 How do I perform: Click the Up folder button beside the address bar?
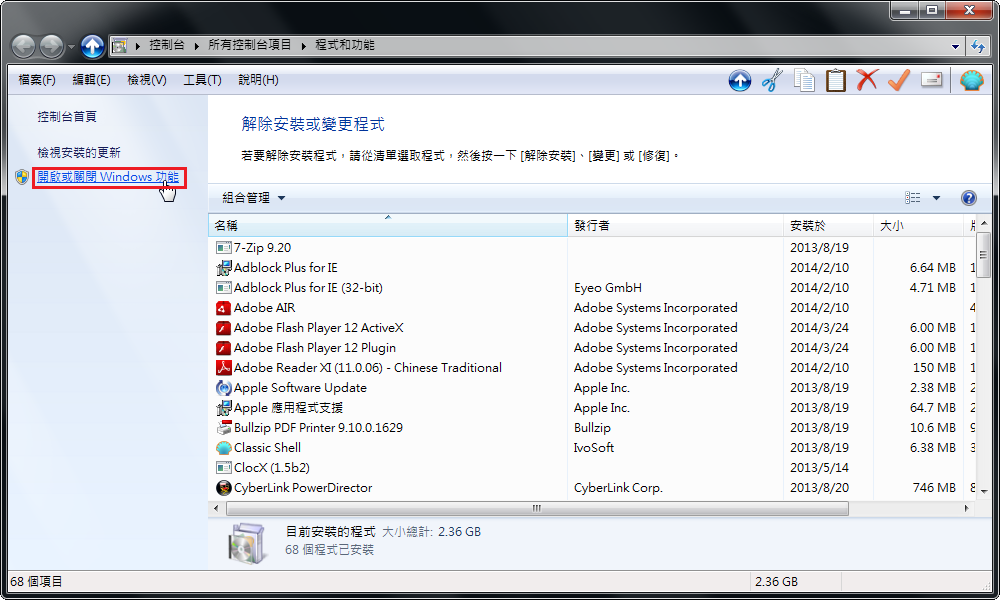92,46
